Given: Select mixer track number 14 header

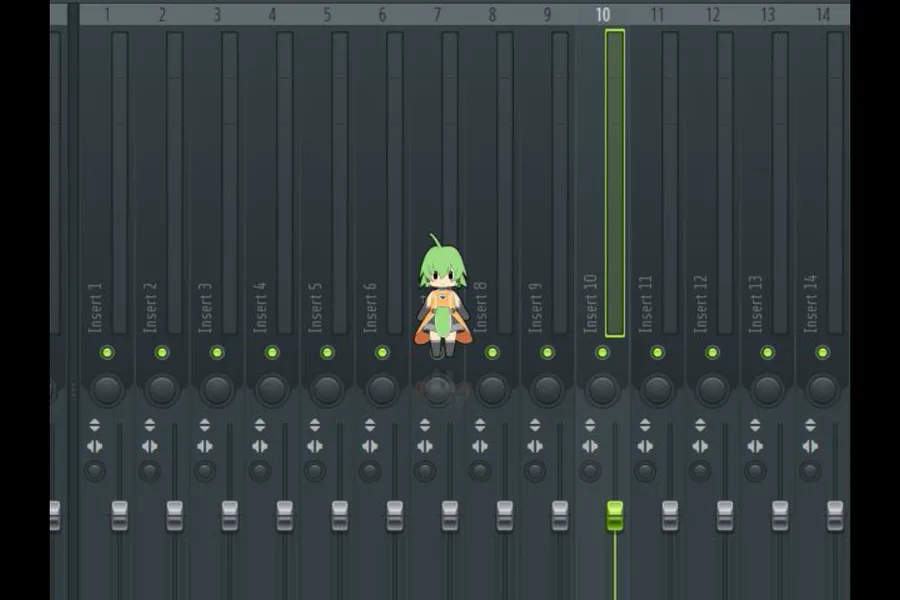Looking at the screenshot, I should pos(823,15).
